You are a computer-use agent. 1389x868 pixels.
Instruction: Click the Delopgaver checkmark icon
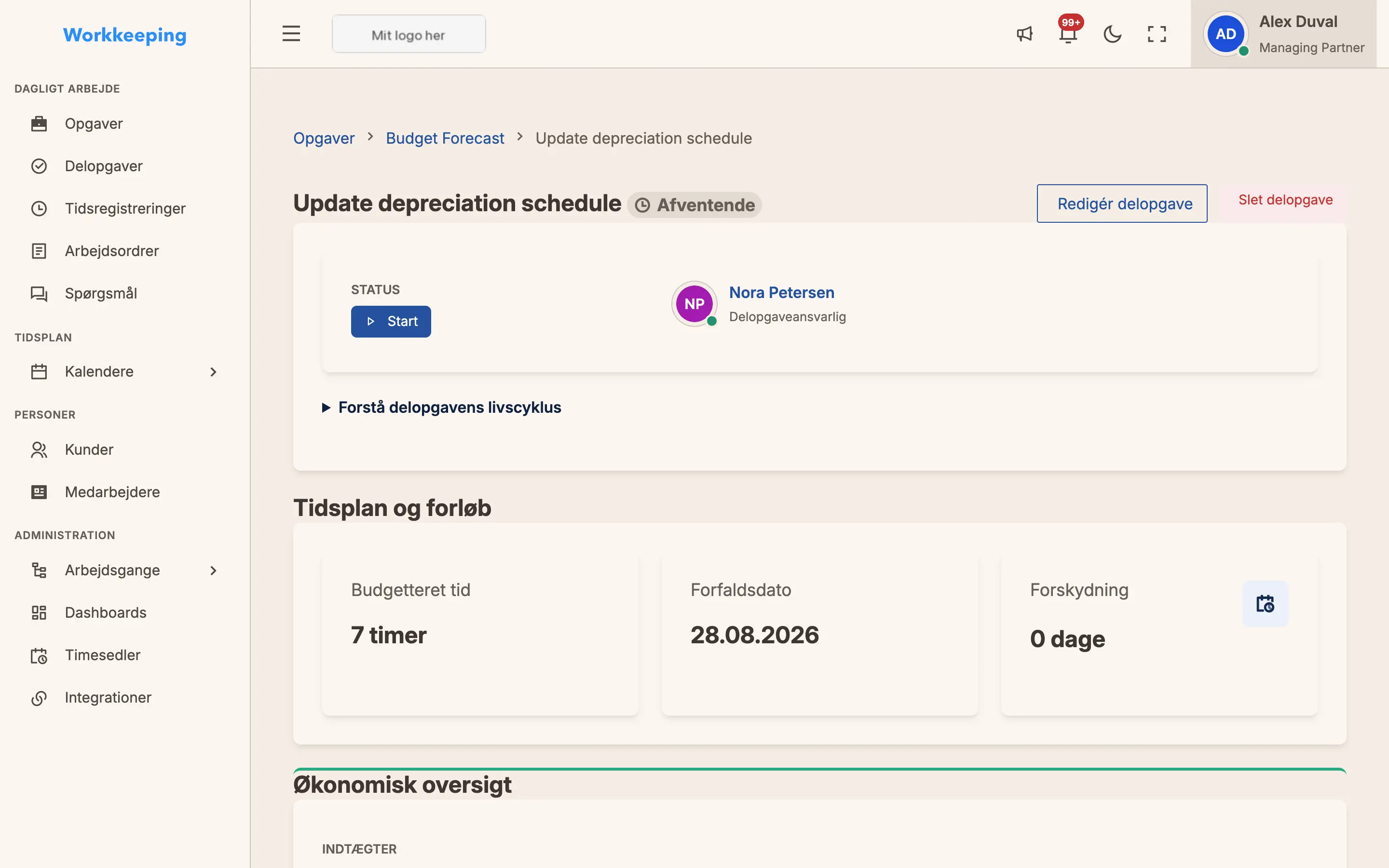point(39,166)
